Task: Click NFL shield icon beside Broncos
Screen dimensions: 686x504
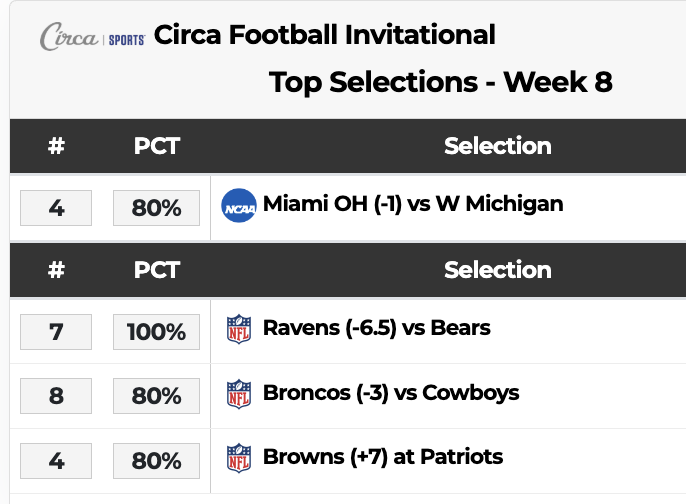Action: coord(239,394)
